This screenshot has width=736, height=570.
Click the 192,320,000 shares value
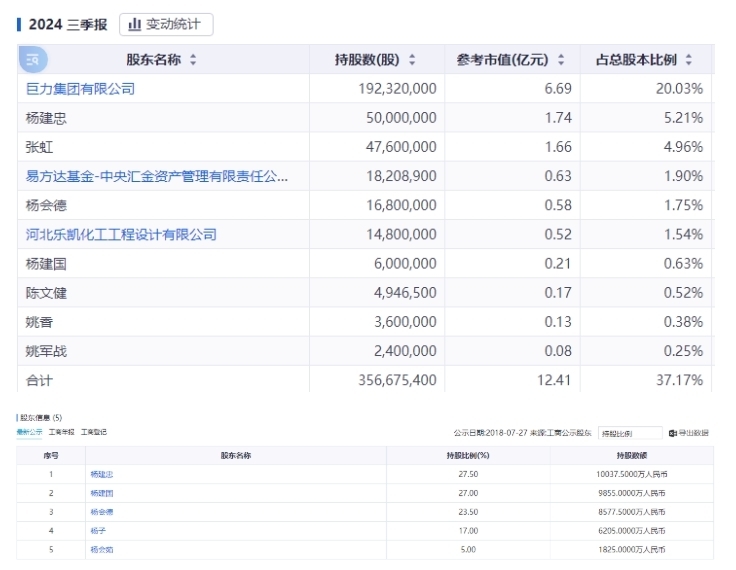pos(397,89)
